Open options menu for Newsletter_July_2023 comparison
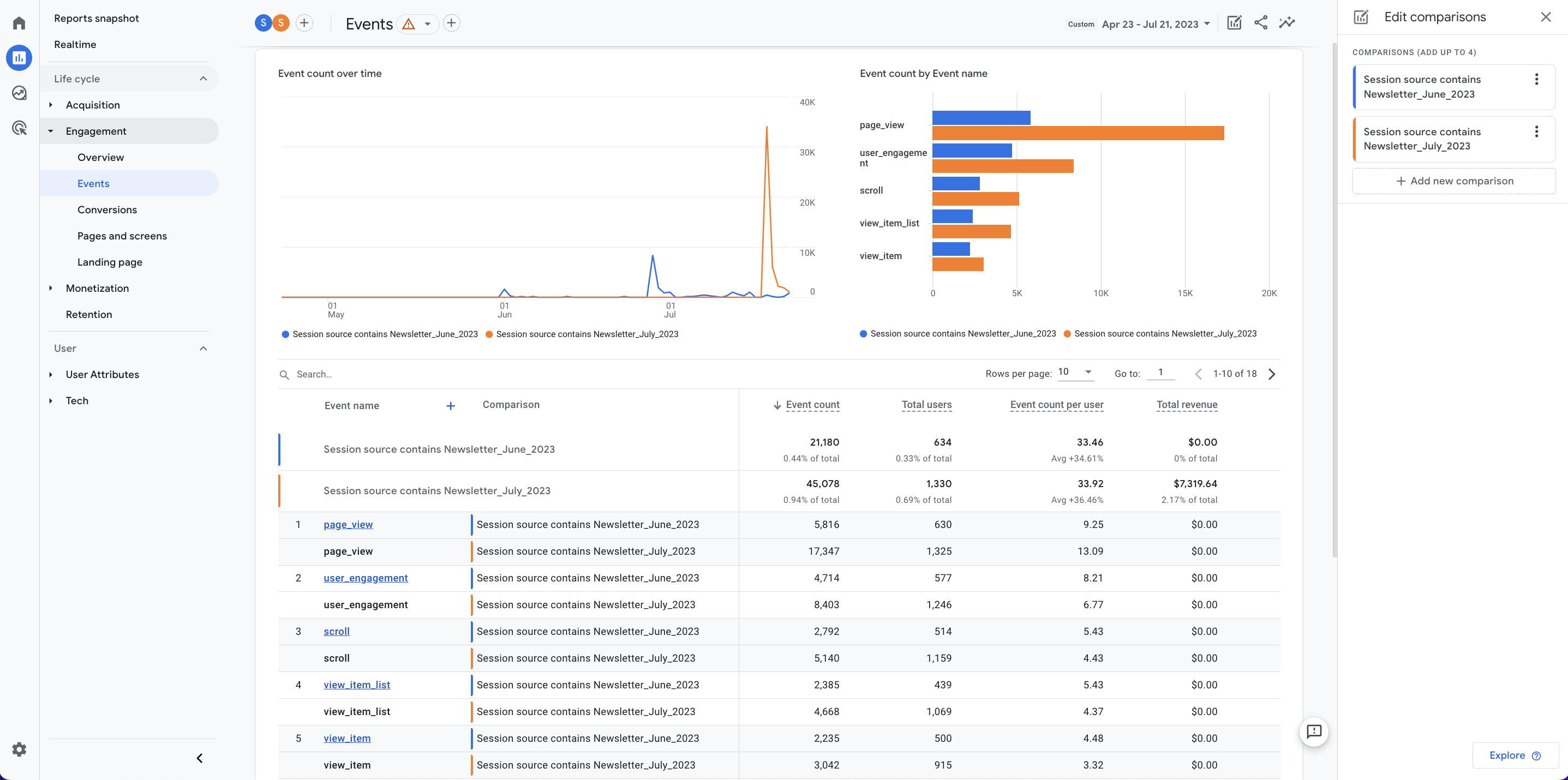 click(1536, 131)
